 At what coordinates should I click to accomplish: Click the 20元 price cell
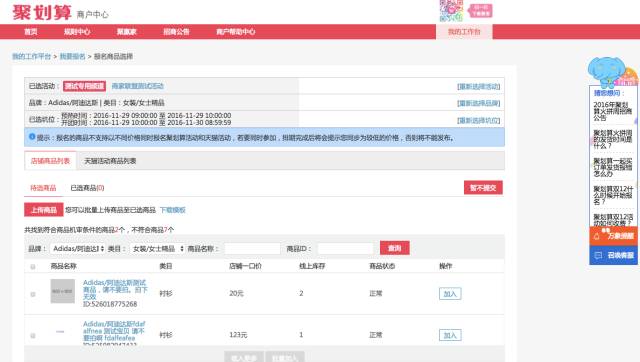tap(236, 293)
